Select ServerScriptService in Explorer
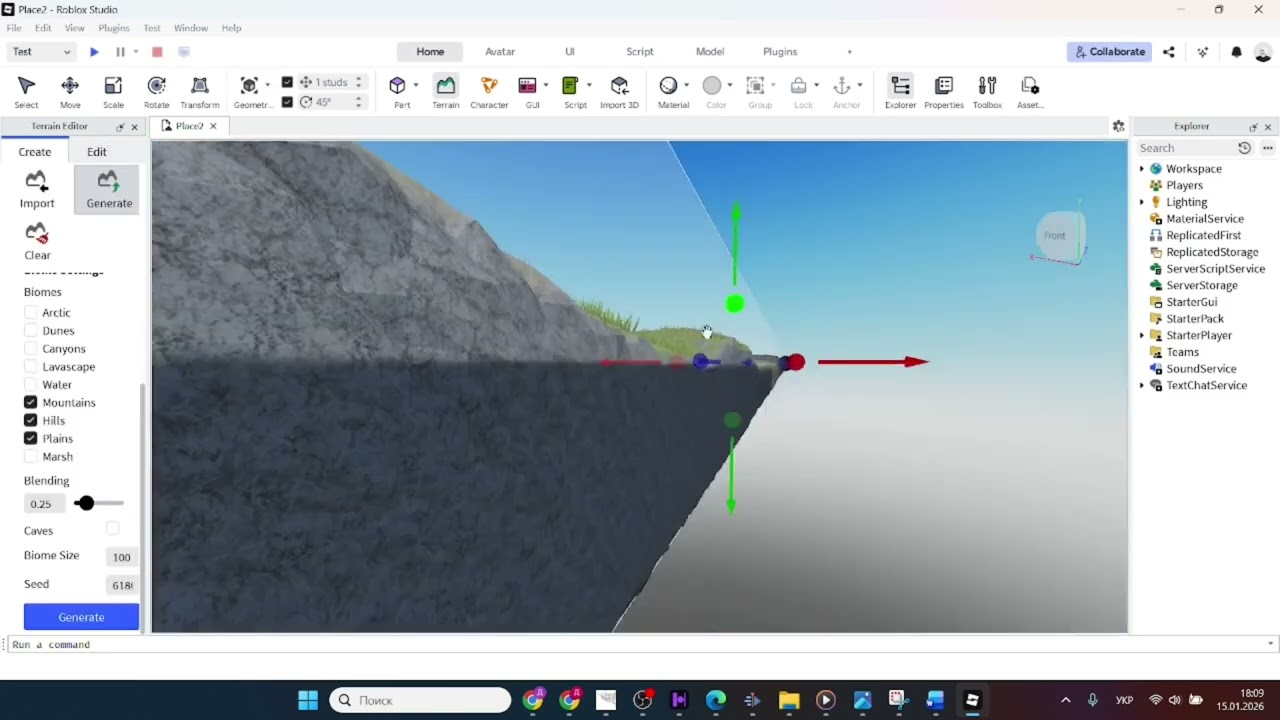1280x720 pixels. click(1215, 269)
